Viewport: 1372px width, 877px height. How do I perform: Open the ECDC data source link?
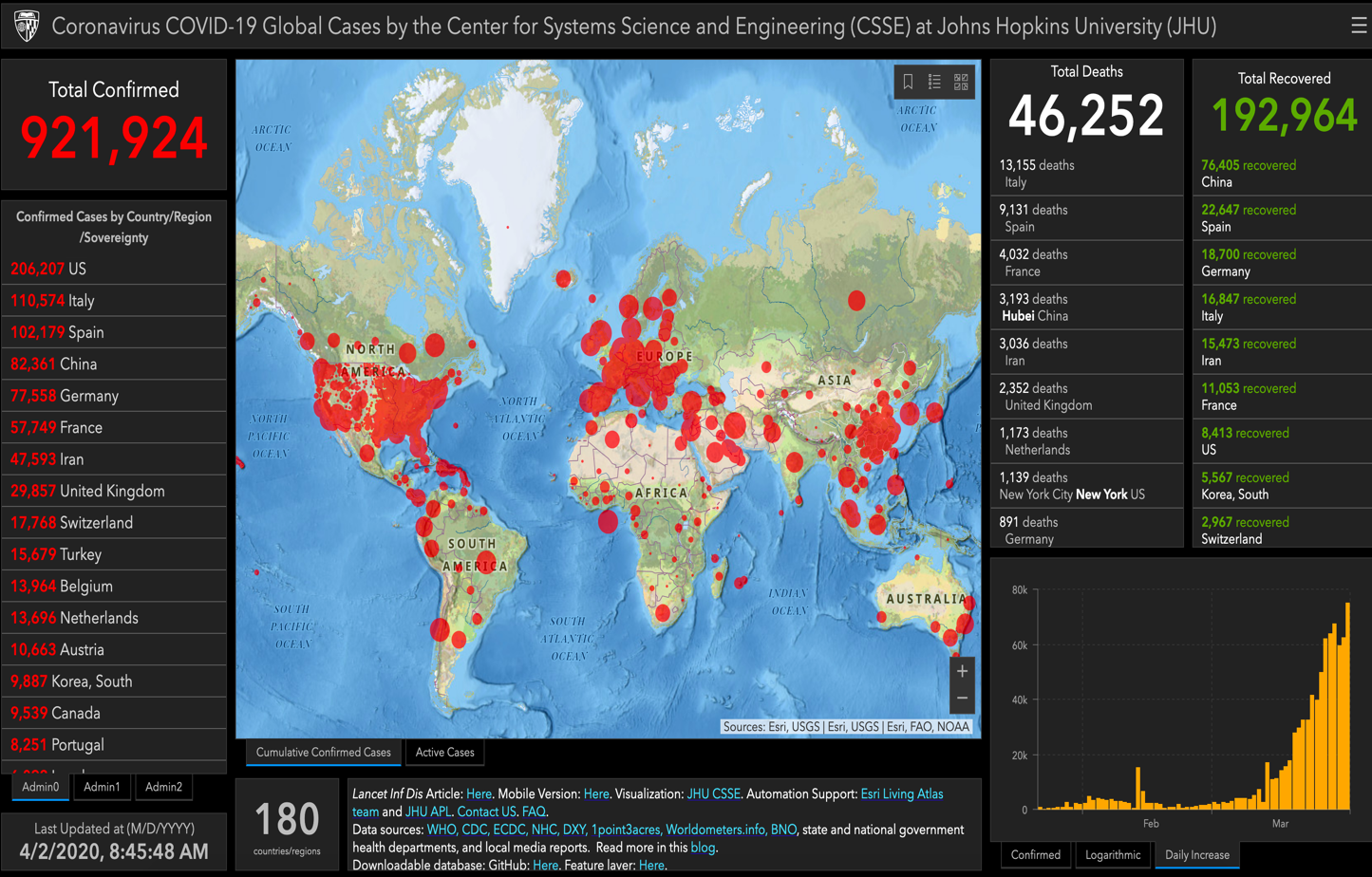point(510,830)
